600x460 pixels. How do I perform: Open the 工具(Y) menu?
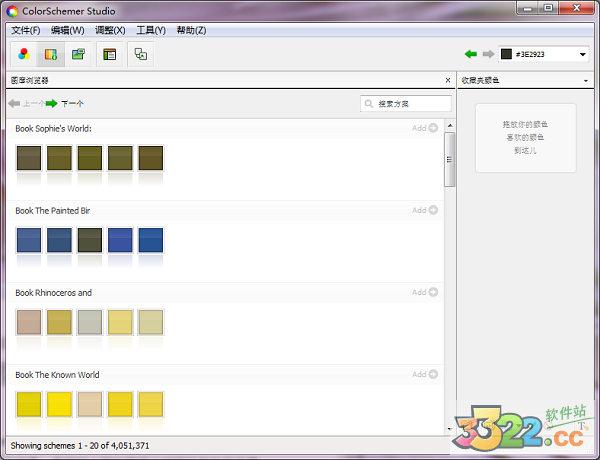tap(151, 30)
